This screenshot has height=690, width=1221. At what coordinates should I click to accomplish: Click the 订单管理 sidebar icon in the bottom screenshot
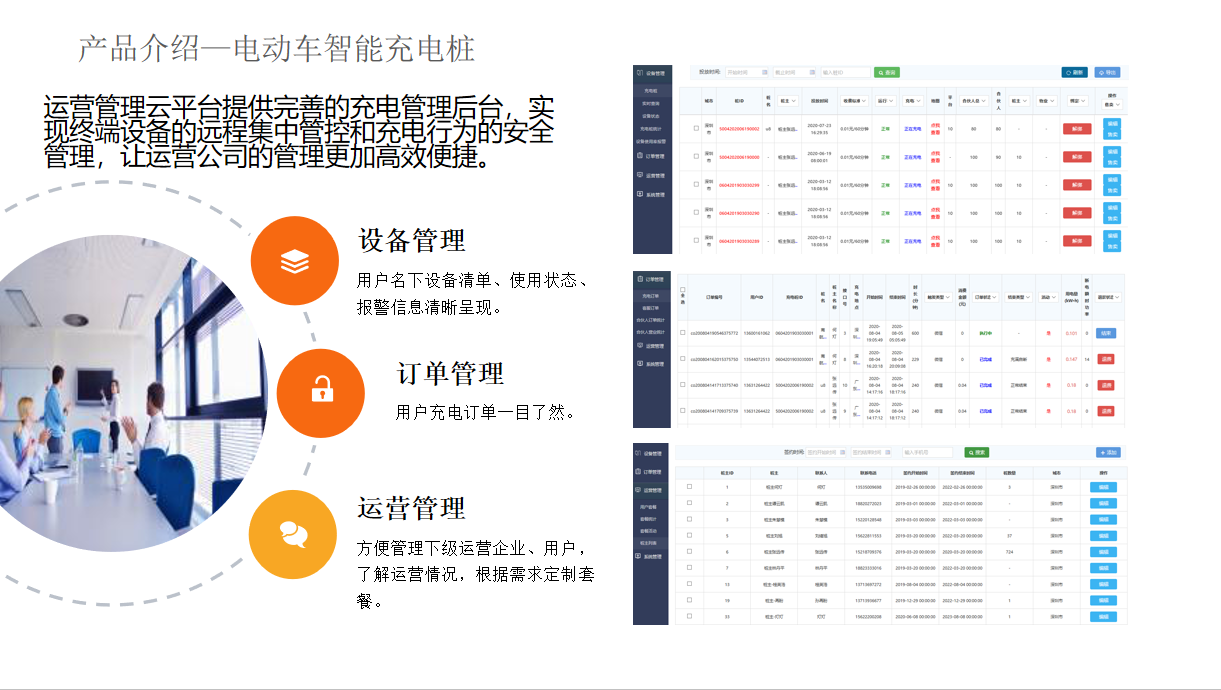[640, 471]
